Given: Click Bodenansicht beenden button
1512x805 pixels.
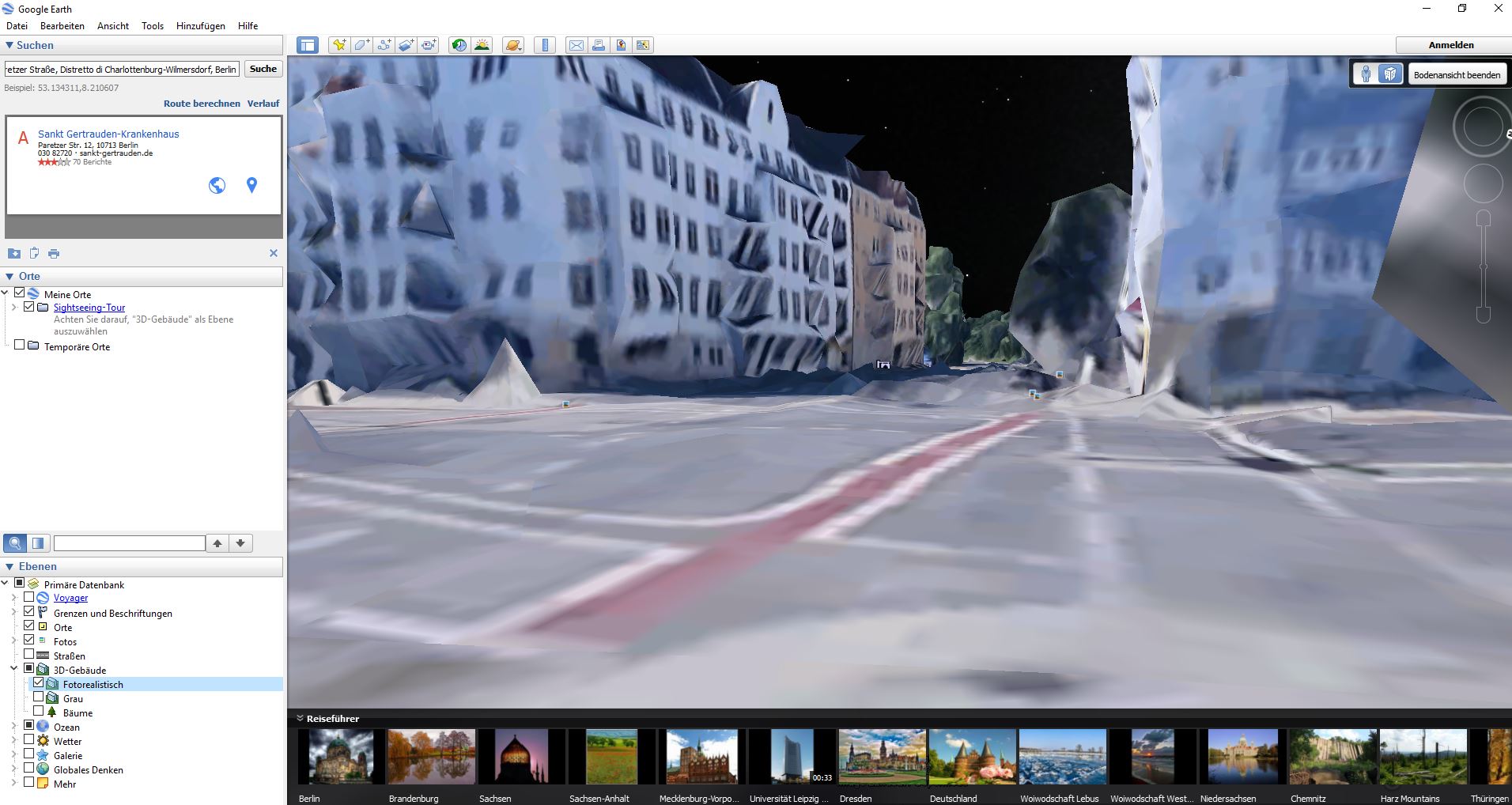Looking at the screenshot, I should point(1457,75).
